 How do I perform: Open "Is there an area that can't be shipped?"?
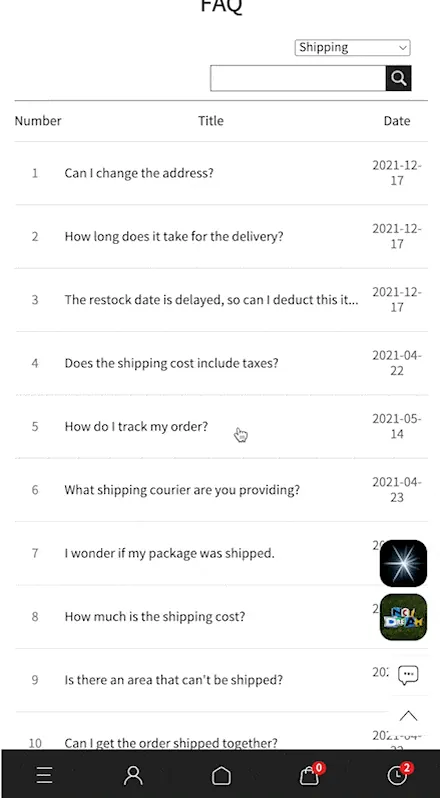(173, 680)
